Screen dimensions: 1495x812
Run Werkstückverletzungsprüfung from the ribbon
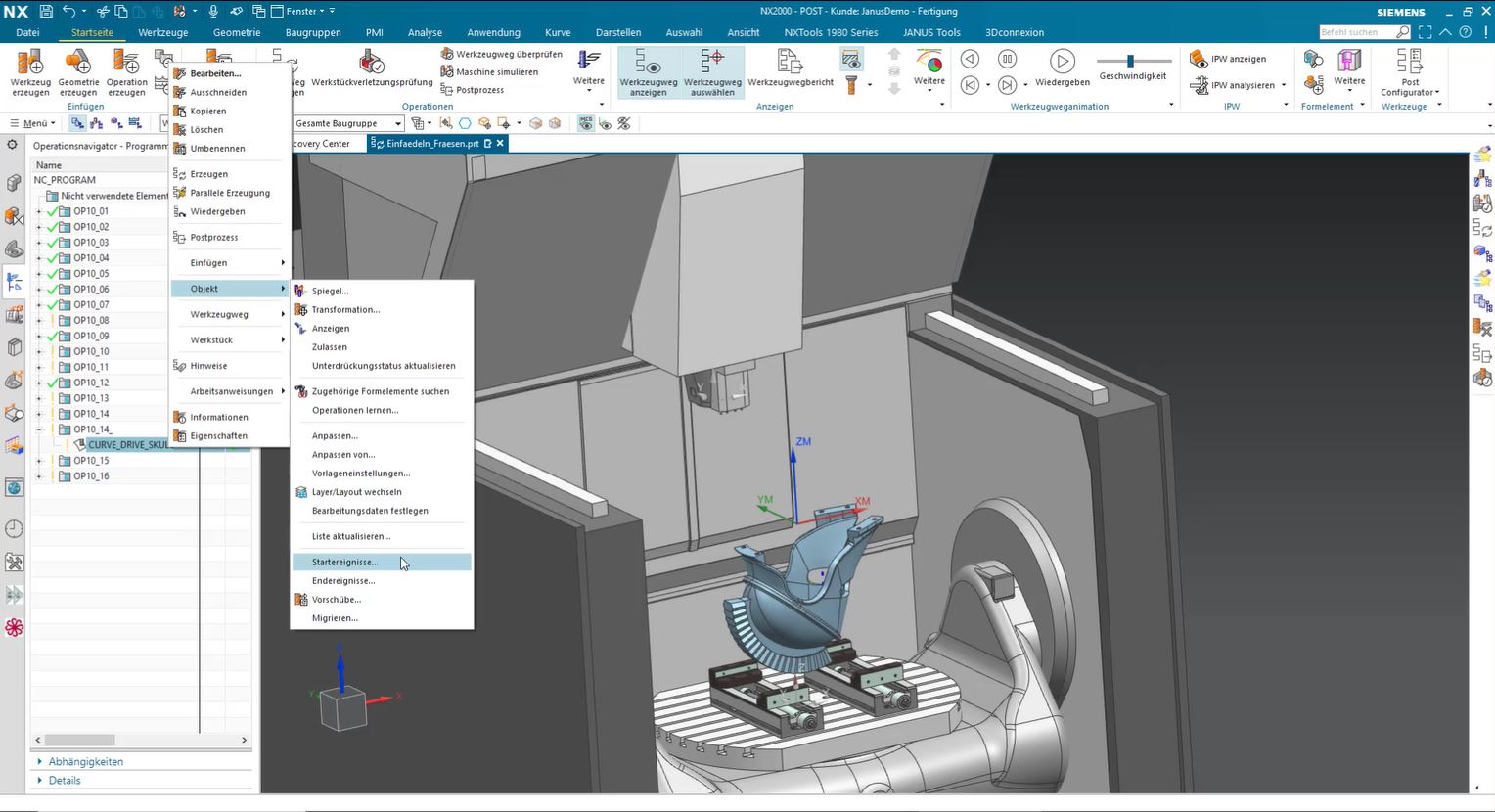(372, 70)
